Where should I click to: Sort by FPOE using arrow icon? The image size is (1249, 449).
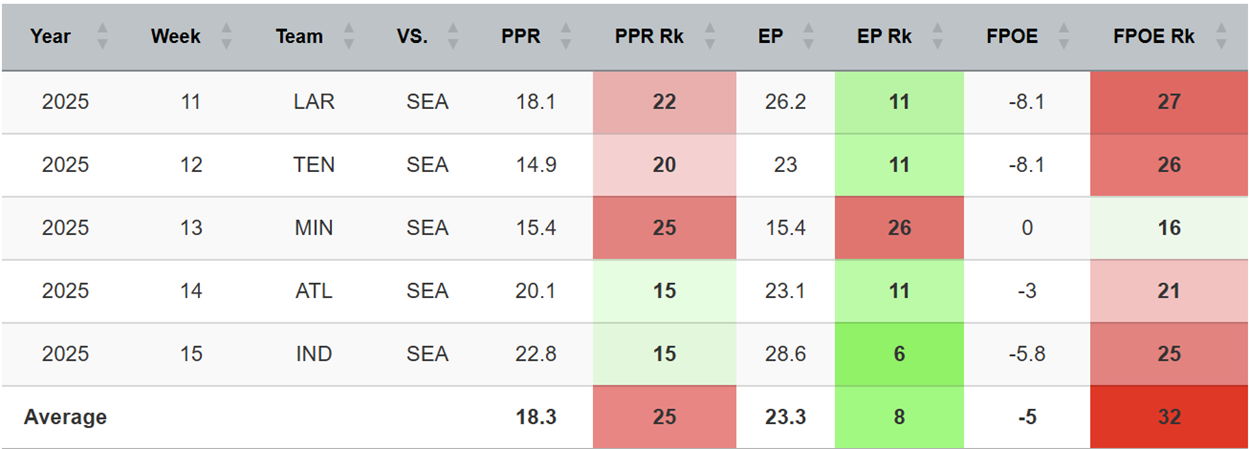(x=1065, y=37)
